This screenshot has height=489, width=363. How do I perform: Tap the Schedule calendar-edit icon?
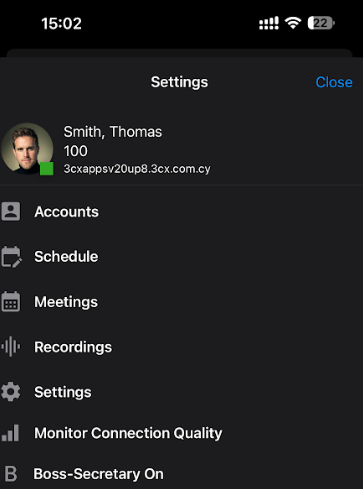coord(11,257)
